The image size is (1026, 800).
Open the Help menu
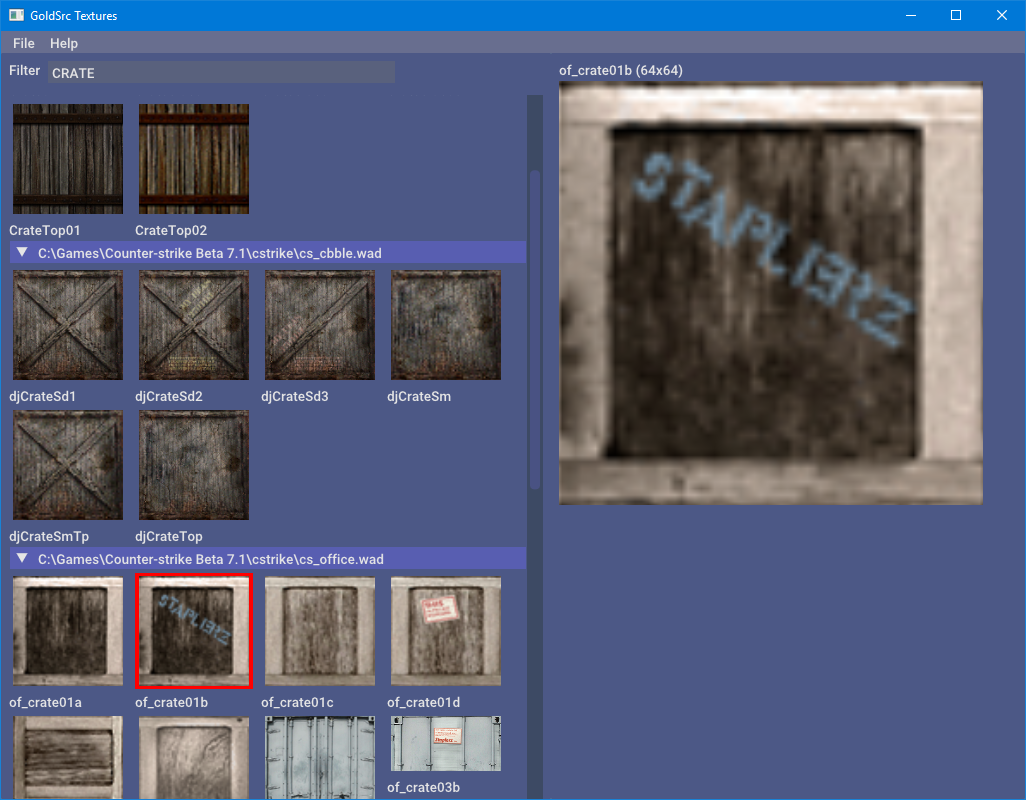tap(63, 43)
